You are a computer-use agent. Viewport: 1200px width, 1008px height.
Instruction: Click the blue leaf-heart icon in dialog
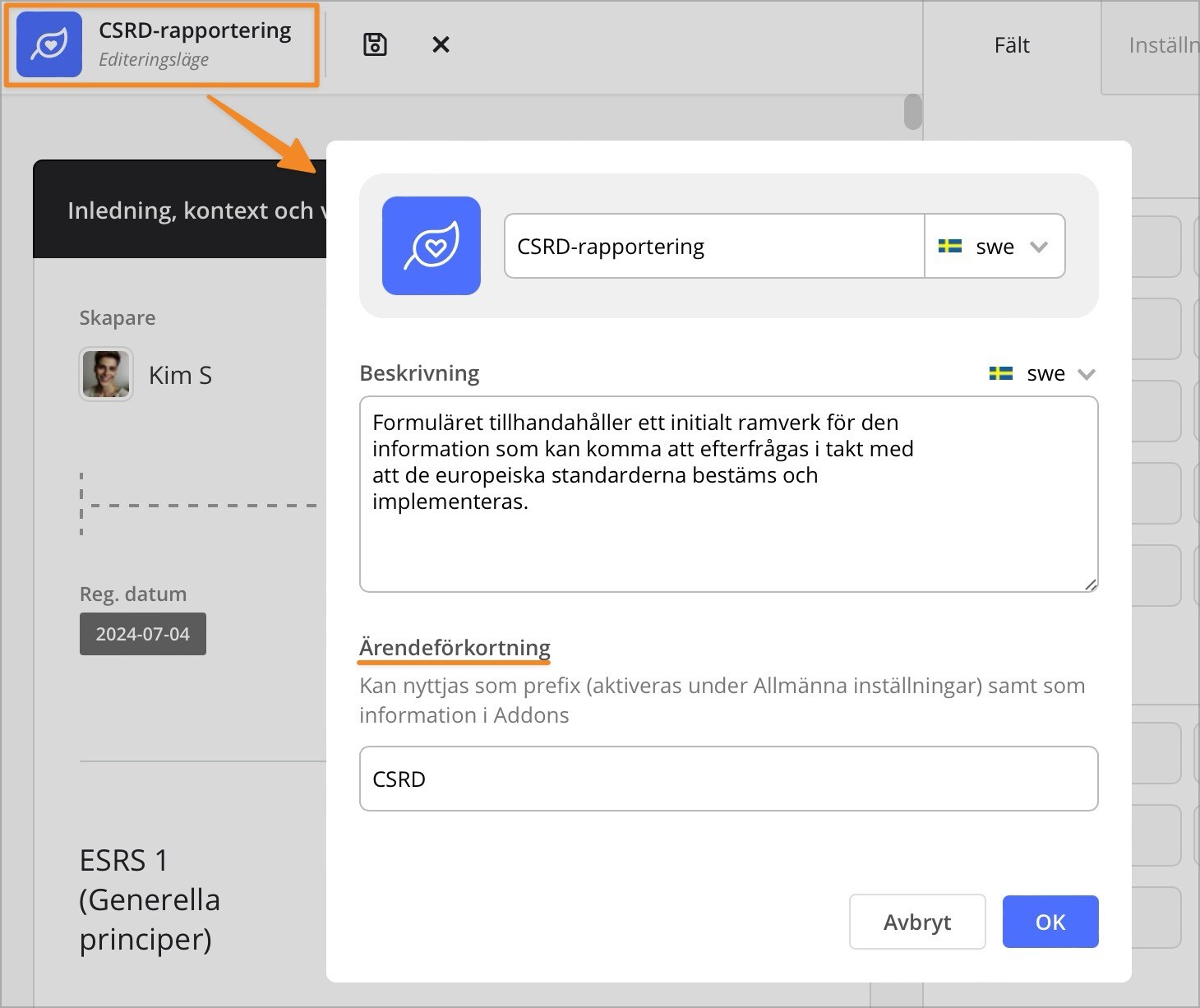tap(432, 246)
